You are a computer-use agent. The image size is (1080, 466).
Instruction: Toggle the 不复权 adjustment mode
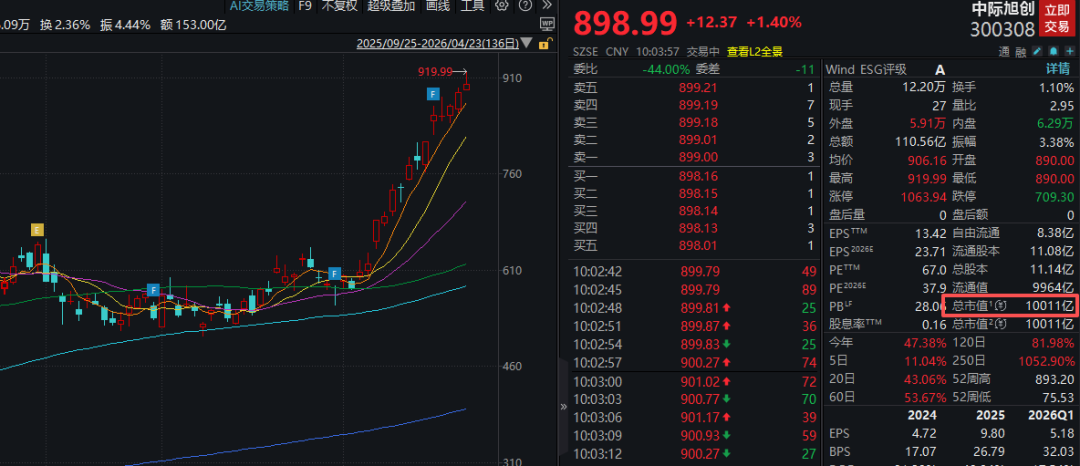coord(339,5)
